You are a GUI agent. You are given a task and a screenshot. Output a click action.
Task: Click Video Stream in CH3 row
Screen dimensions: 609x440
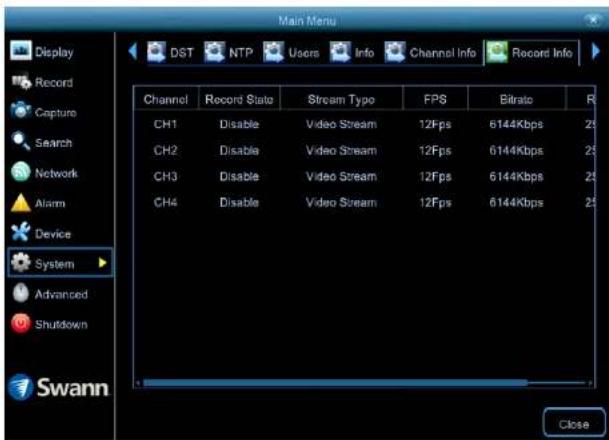click(341, 176)
